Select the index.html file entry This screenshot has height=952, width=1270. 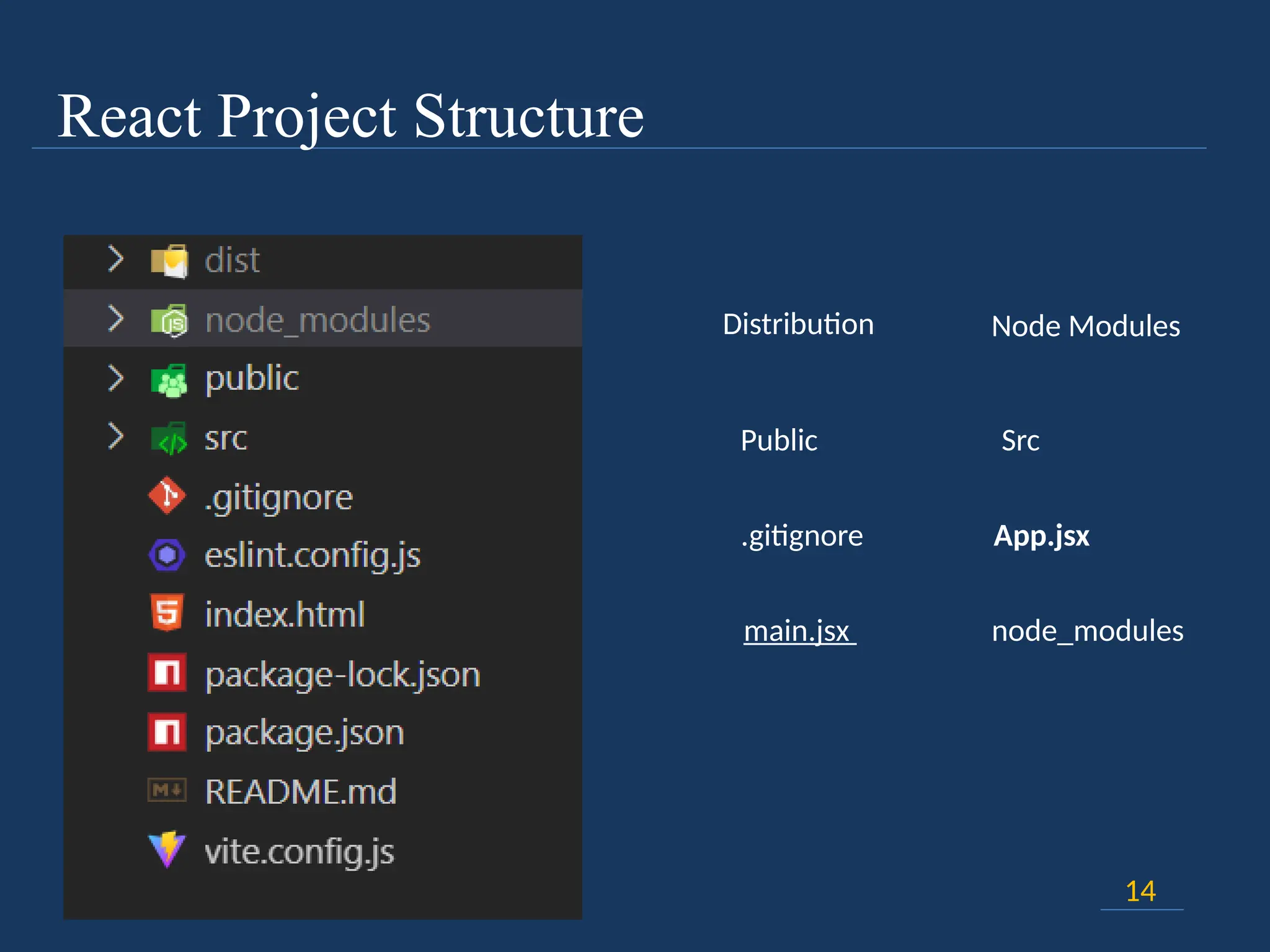(285, 614)
